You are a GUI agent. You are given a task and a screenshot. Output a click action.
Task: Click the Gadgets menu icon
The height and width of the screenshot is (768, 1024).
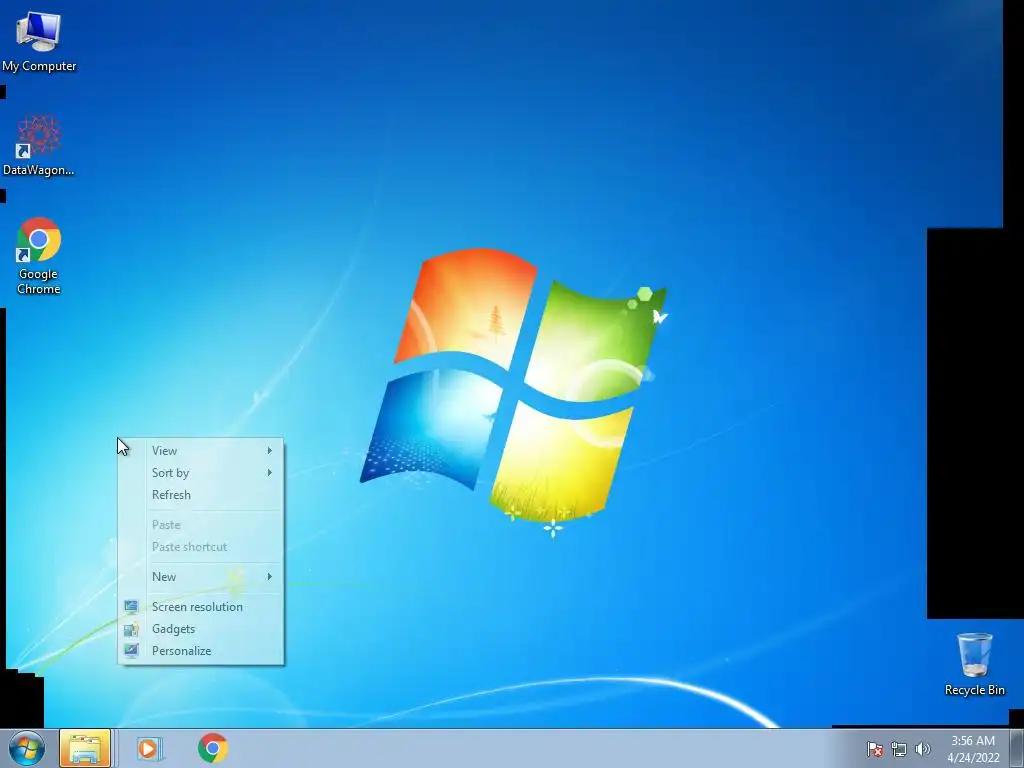pos(131,629)
